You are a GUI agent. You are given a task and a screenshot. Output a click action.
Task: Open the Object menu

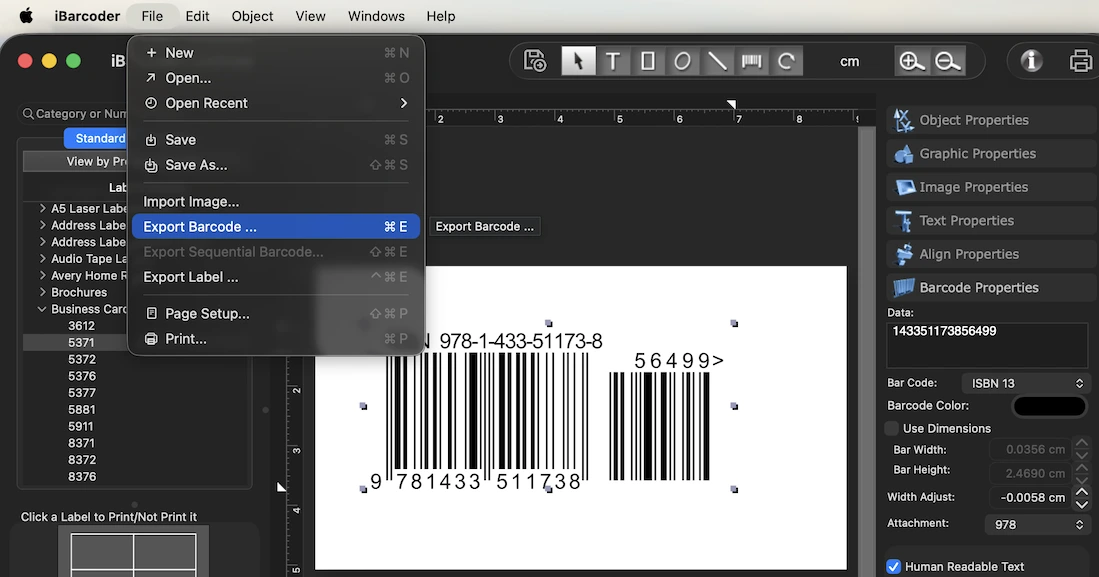252,15
